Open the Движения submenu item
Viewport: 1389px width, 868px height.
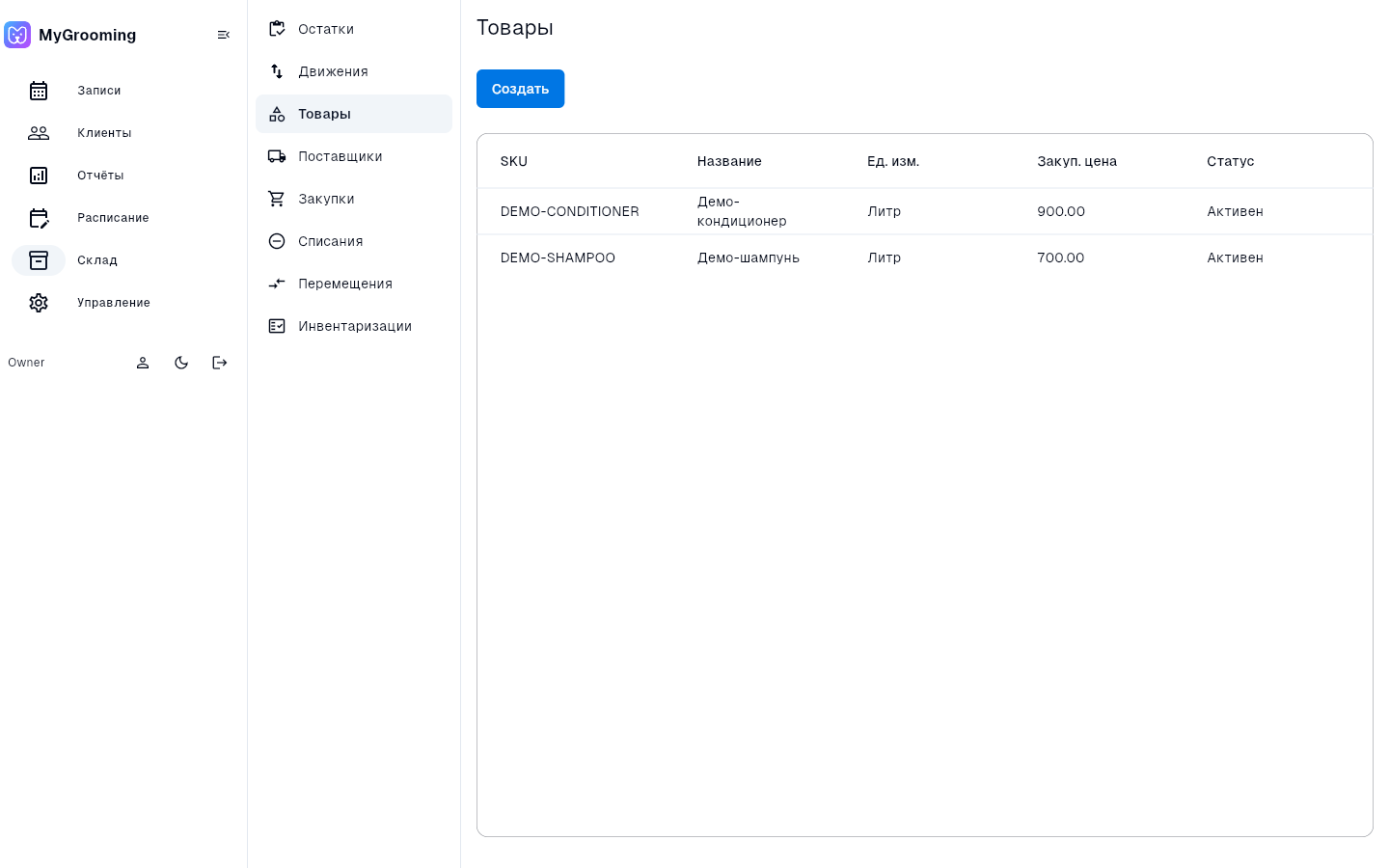pyautogui.click(x=354, y=71)
